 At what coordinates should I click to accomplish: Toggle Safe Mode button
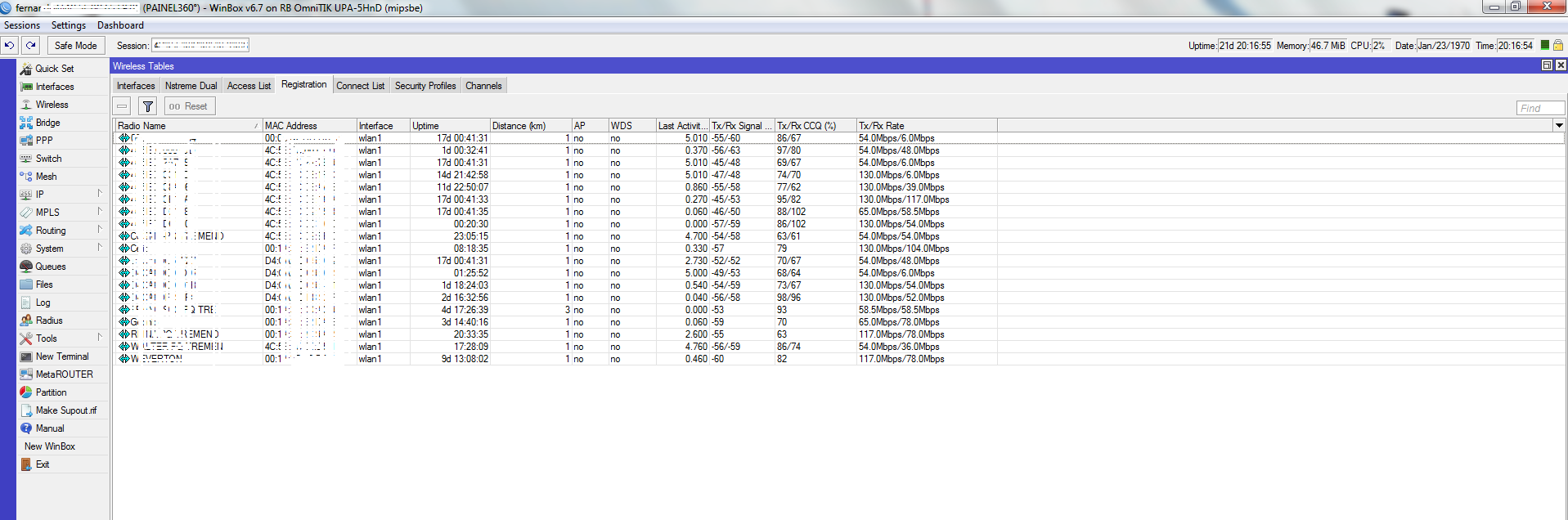click(75, 46)
